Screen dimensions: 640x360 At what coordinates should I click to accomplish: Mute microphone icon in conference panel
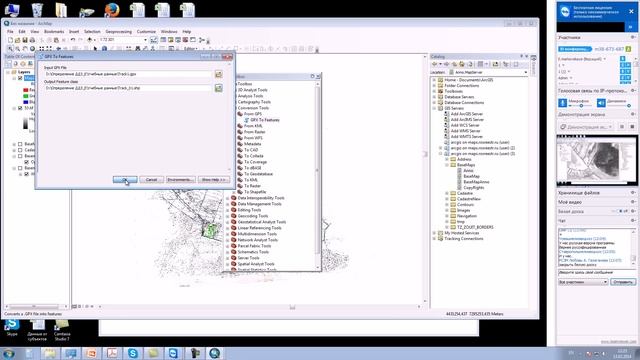click(562, 103)
